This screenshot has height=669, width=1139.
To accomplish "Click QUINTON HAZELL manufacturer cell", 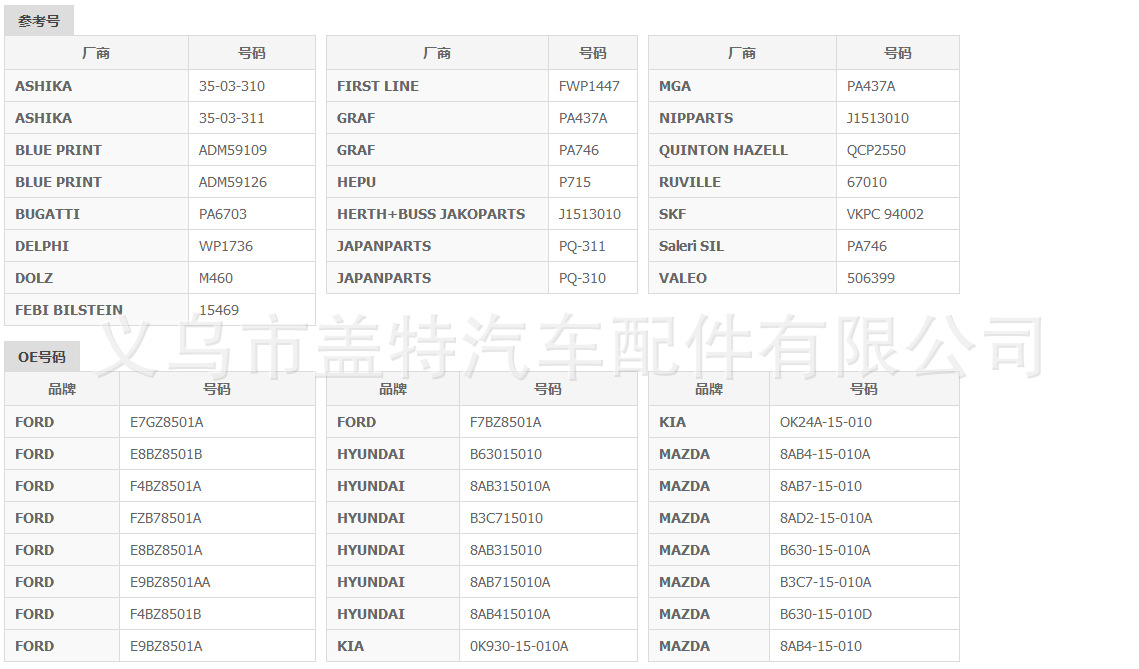I will coord(742,150).
